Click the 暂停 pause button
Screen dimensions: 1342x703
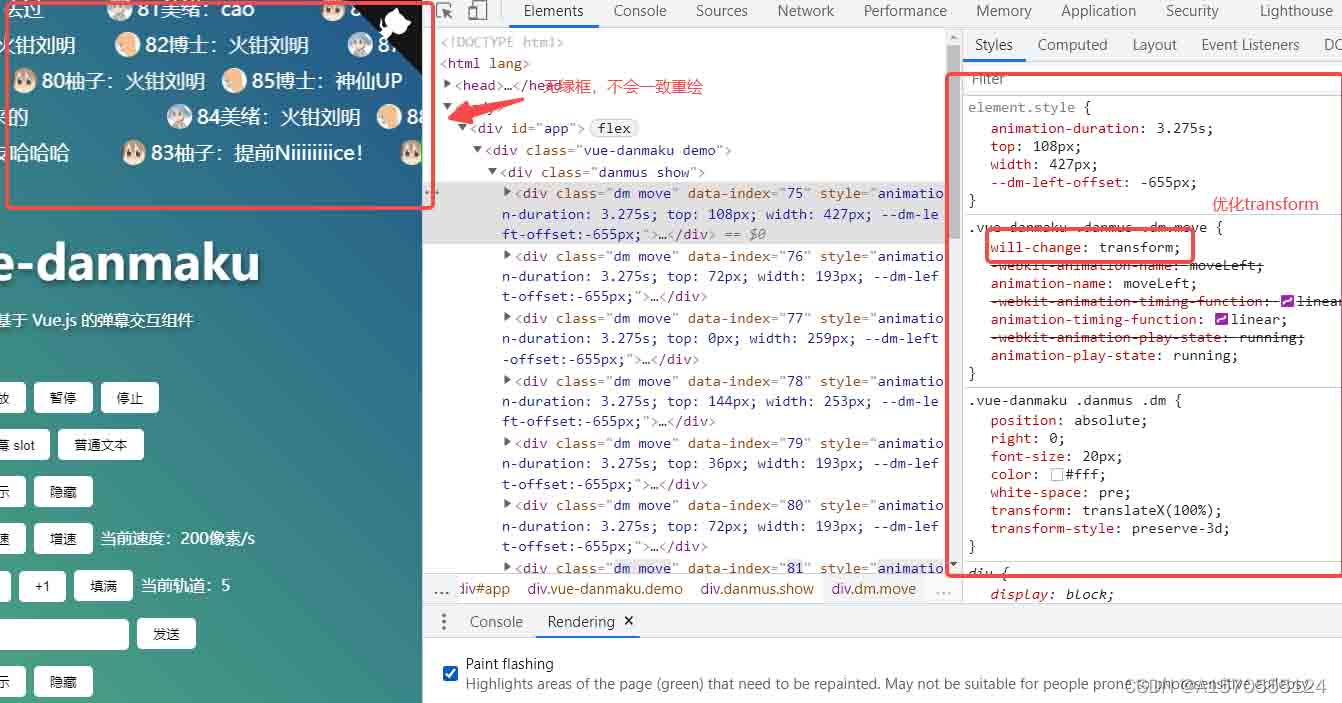click(x=63, y=397)
